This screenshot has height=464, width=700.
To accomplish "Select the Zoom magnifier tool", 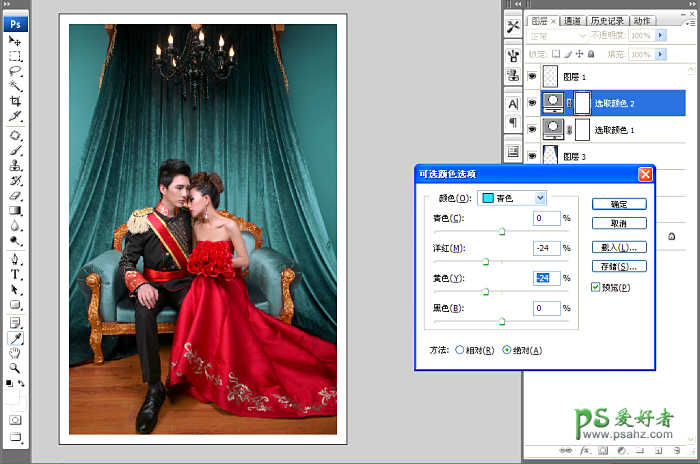I will coord(15,368).
